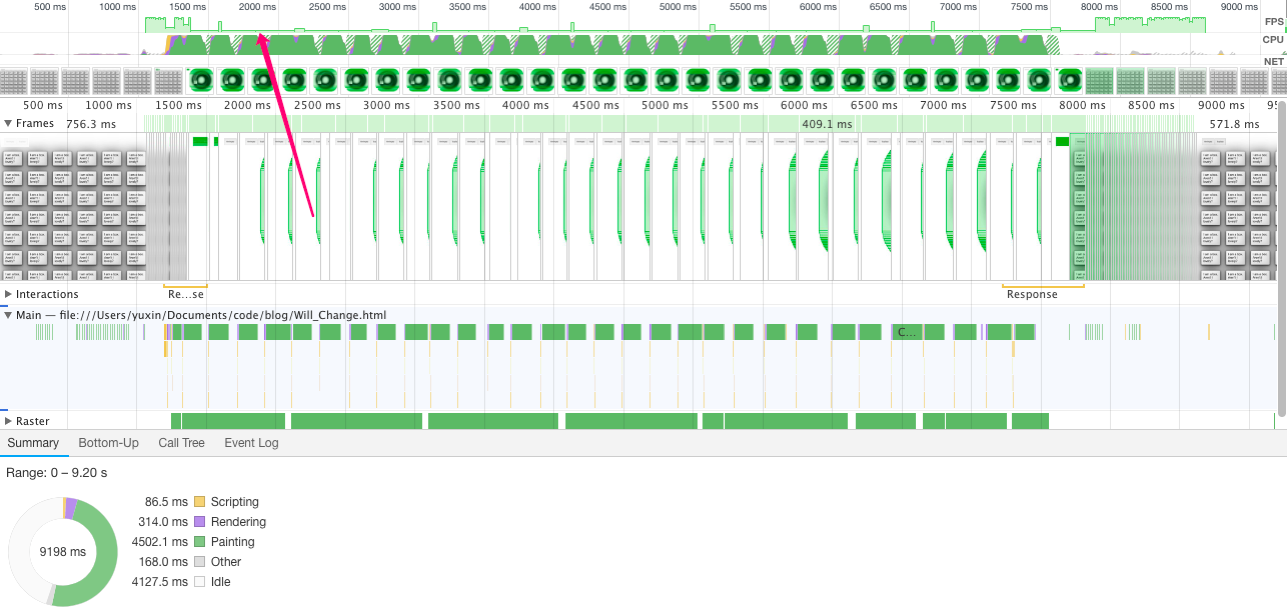This screenshot has width=1287, height=616.
Task: Click the green Painting legend swatch
Action: [x=199, y=542]
